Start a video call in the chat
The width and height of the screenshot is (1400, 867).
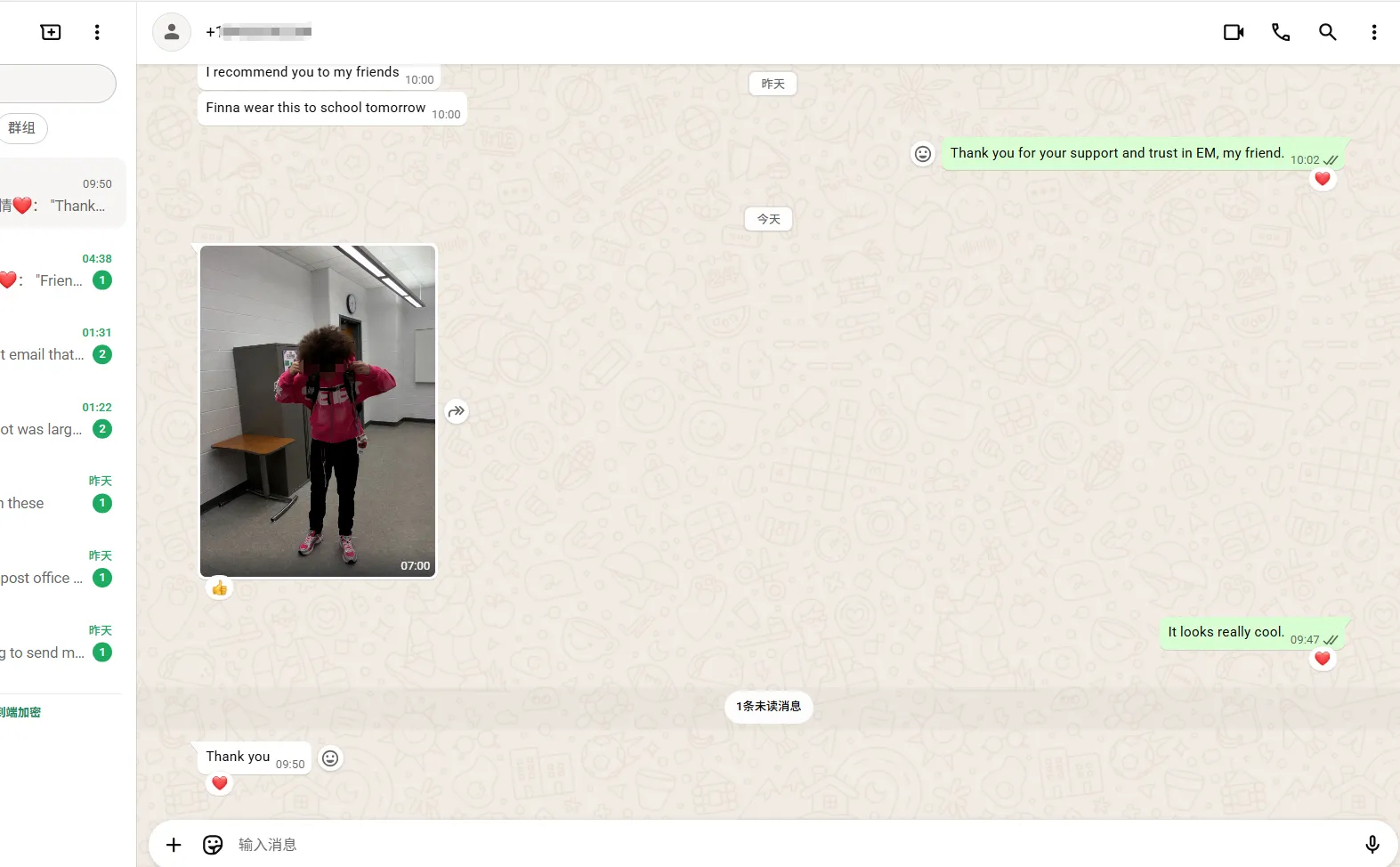point(1233,32)
